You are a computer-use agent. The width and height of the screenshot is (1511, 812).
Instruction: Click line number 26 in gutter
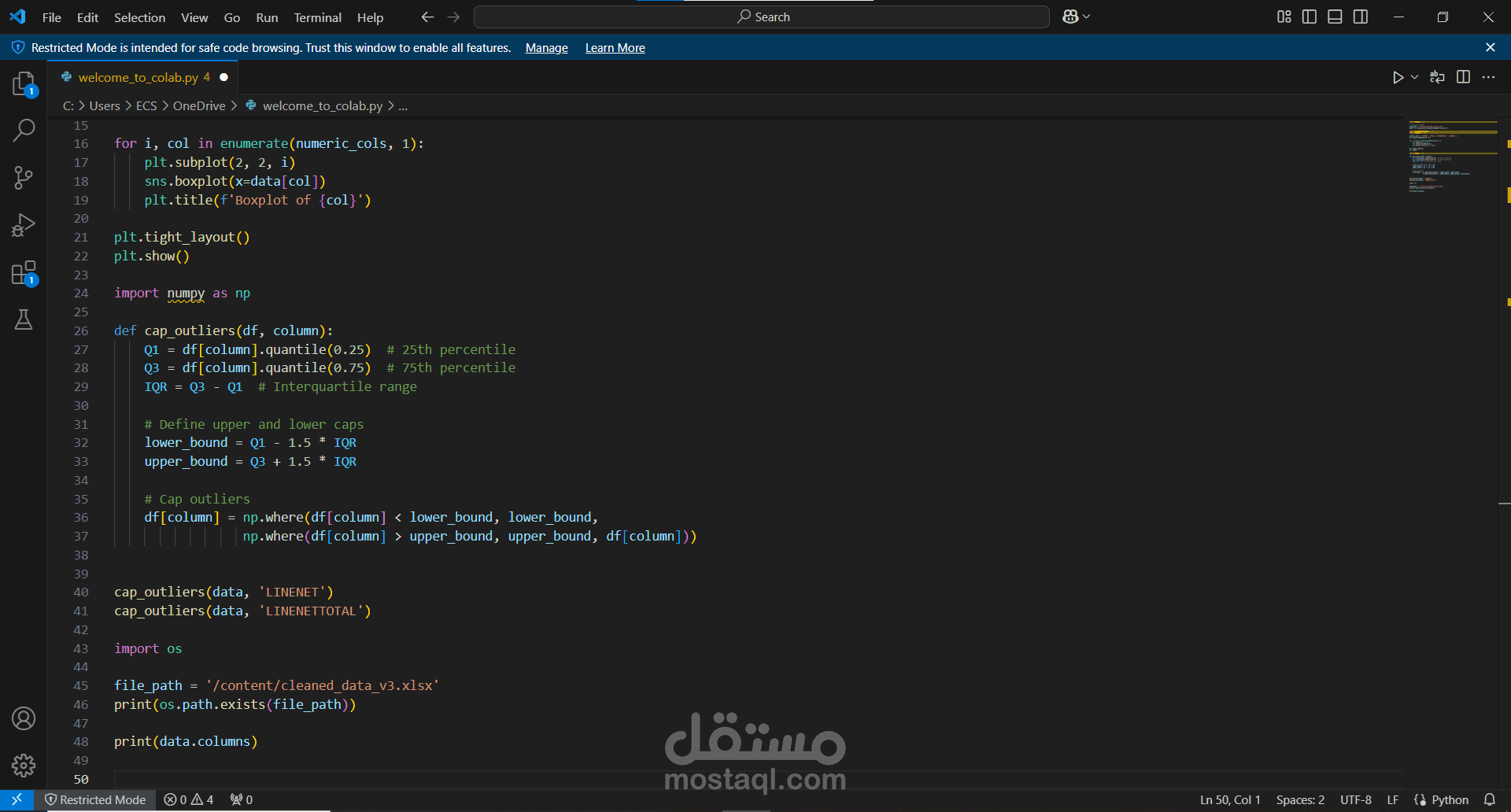(x=81, y=330)
